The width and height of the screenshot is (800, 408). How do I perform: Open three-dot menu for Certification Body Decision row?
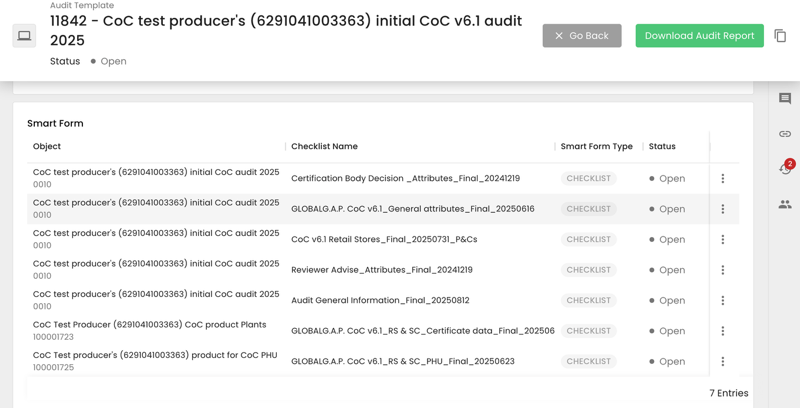click(723, 179)
